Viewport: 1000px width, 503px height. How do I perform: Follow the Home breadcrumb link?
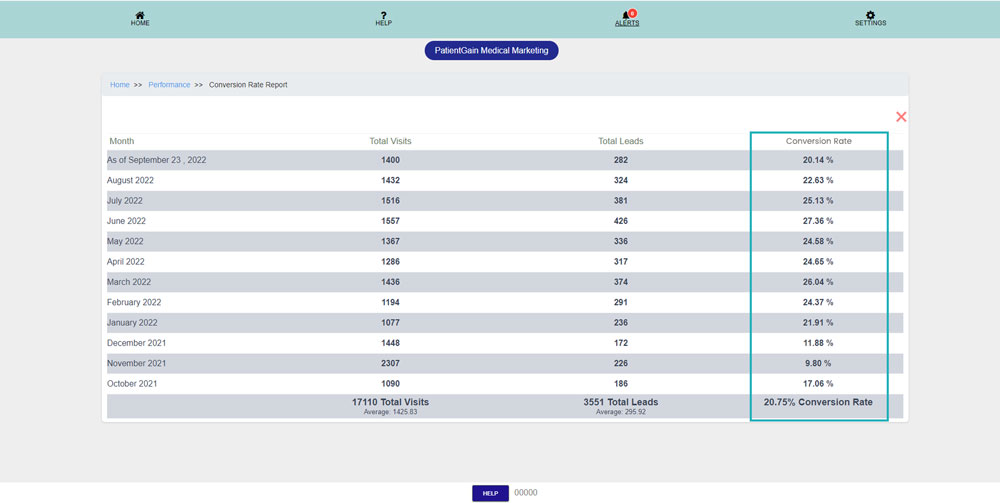point(119,85)
